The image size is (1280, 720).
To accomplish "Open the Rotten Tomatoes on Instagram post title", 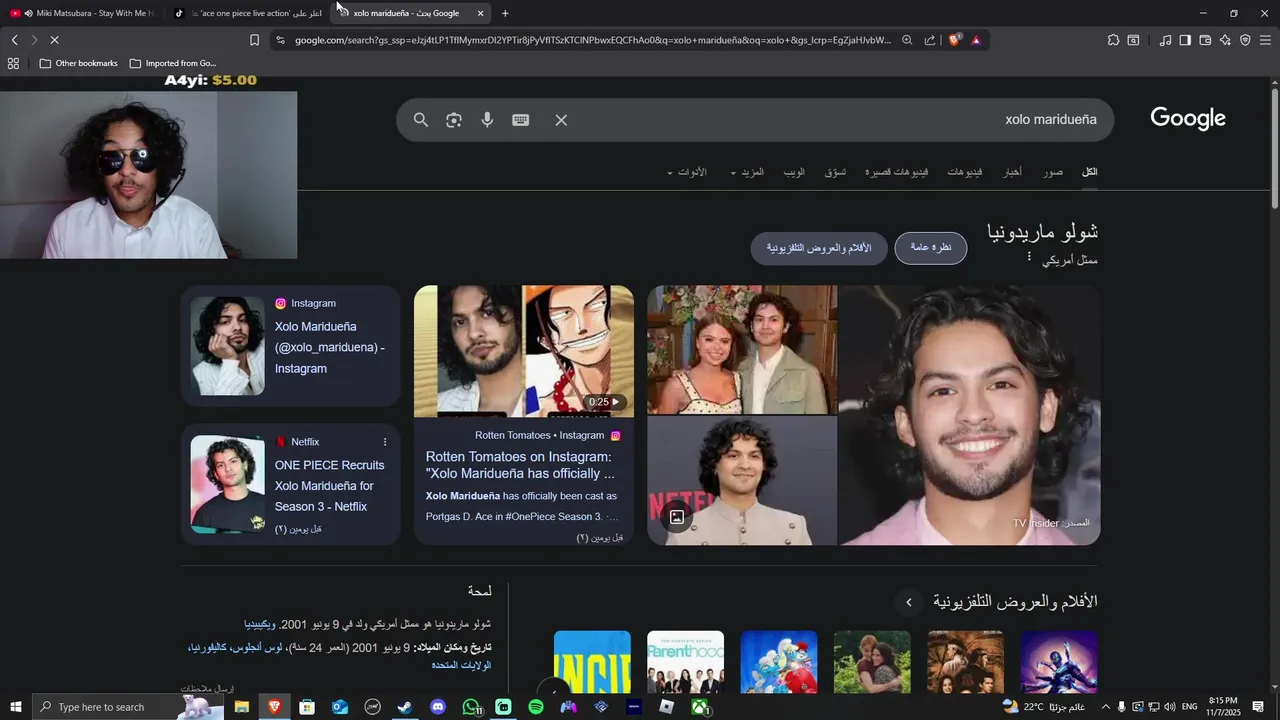I will tap(520, 465).
